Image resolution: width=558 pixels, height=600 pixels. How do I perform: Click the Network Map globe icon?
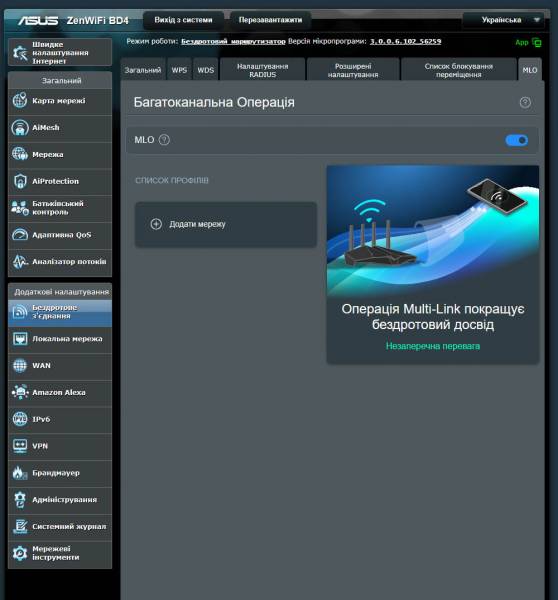[x=20, y=101]
